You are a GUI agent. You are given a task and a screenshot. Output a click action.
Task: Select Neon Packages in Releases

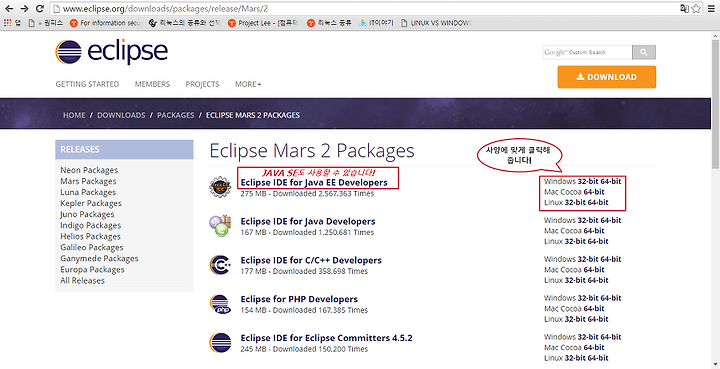click(89, 170)
